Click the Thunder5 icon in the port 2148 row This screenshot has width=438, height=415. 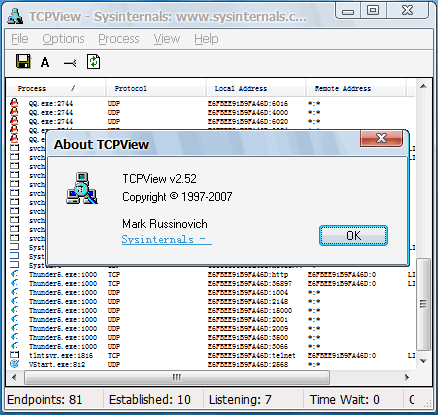pyautogui.click(x=15, y=301)
